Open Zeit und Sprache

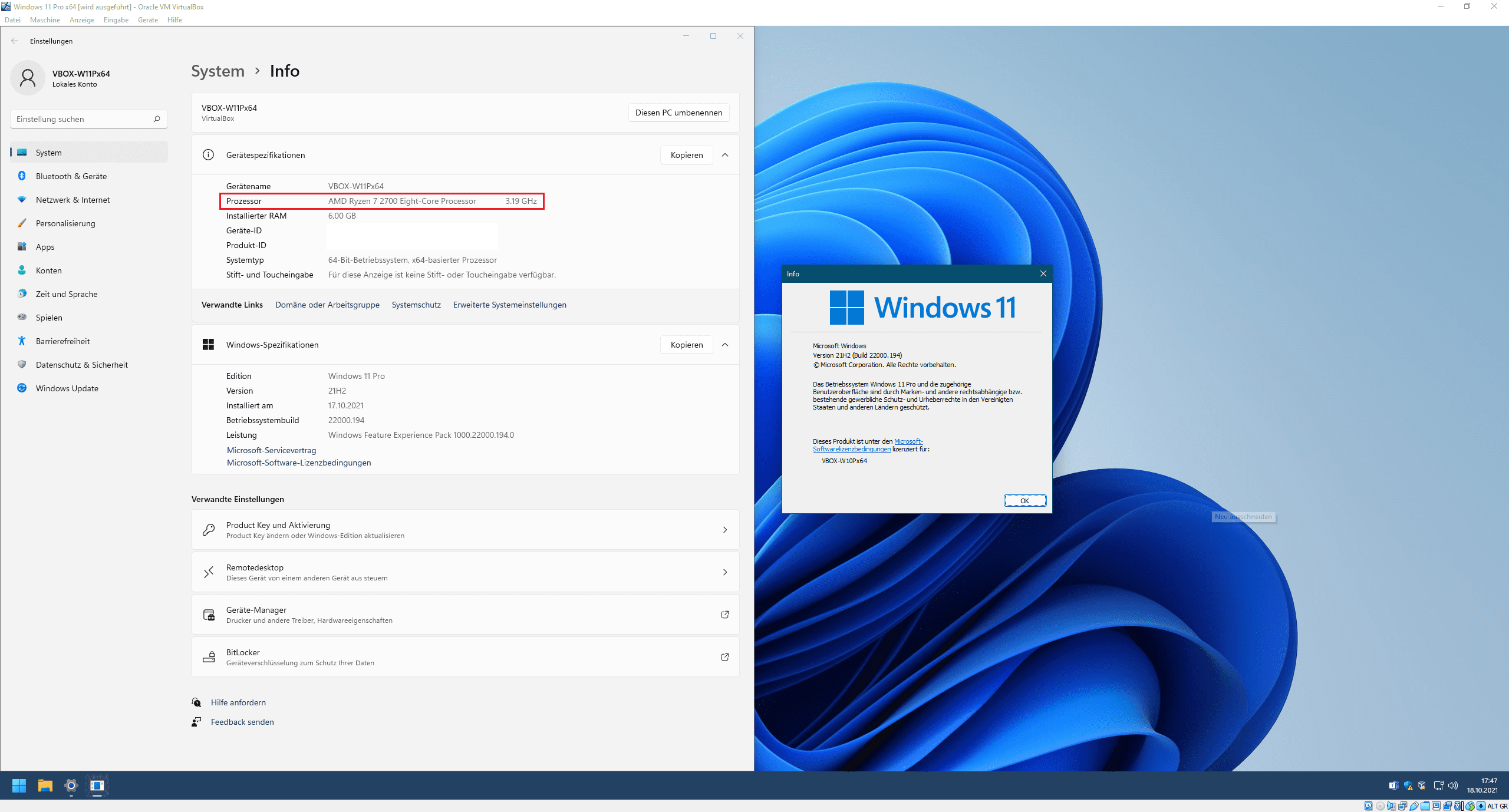89,294
